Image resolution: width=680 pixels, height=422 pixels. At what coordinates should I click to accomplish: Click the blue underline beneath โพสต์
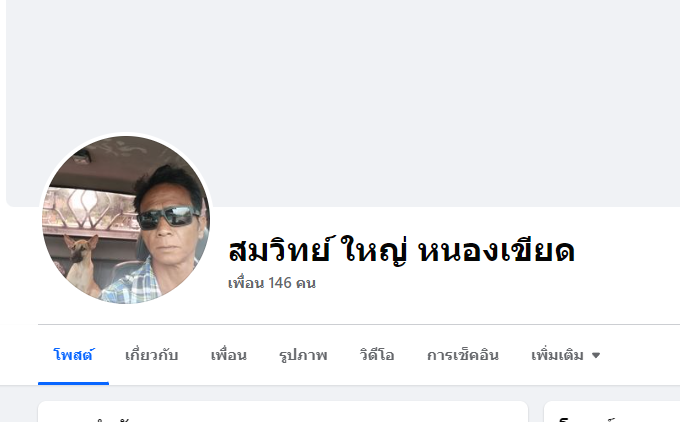pyautogui.click(x=73, y=383)
